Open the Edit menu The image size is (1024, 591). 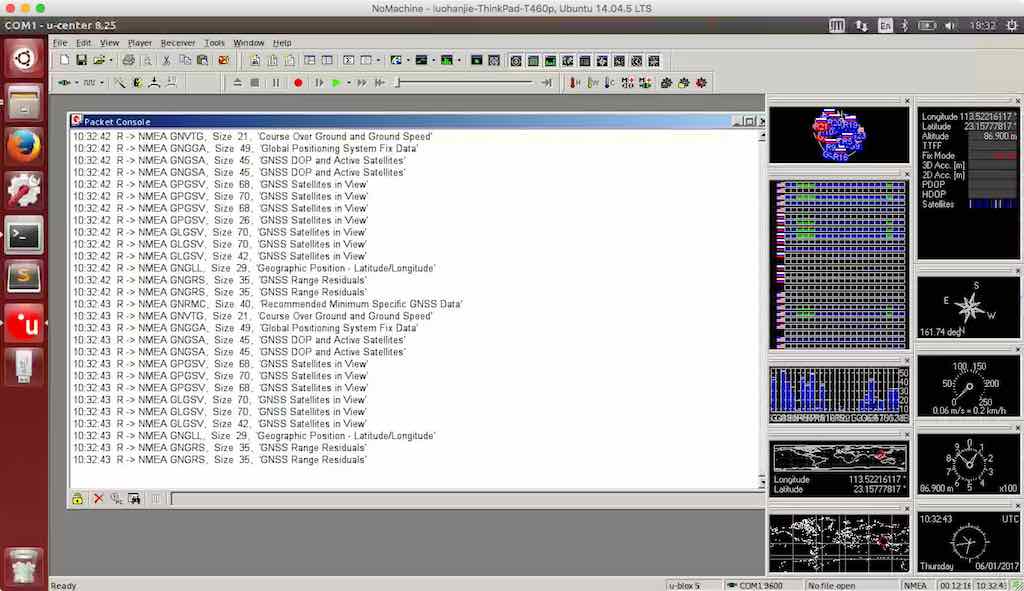[x=84, y=43]
